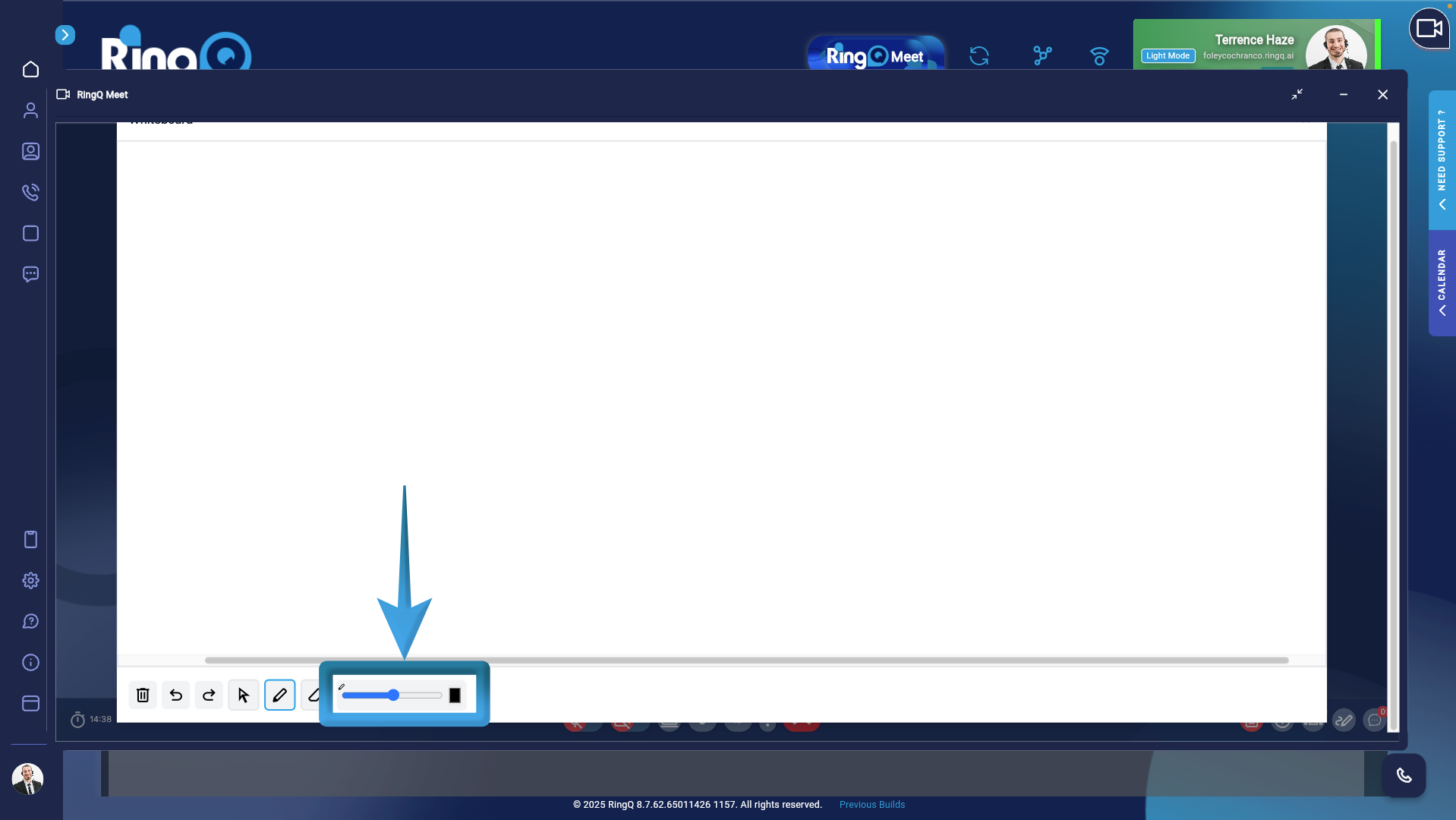Toggle the whiteboard annotation button in meeting bar

[x=1344, y=720]
